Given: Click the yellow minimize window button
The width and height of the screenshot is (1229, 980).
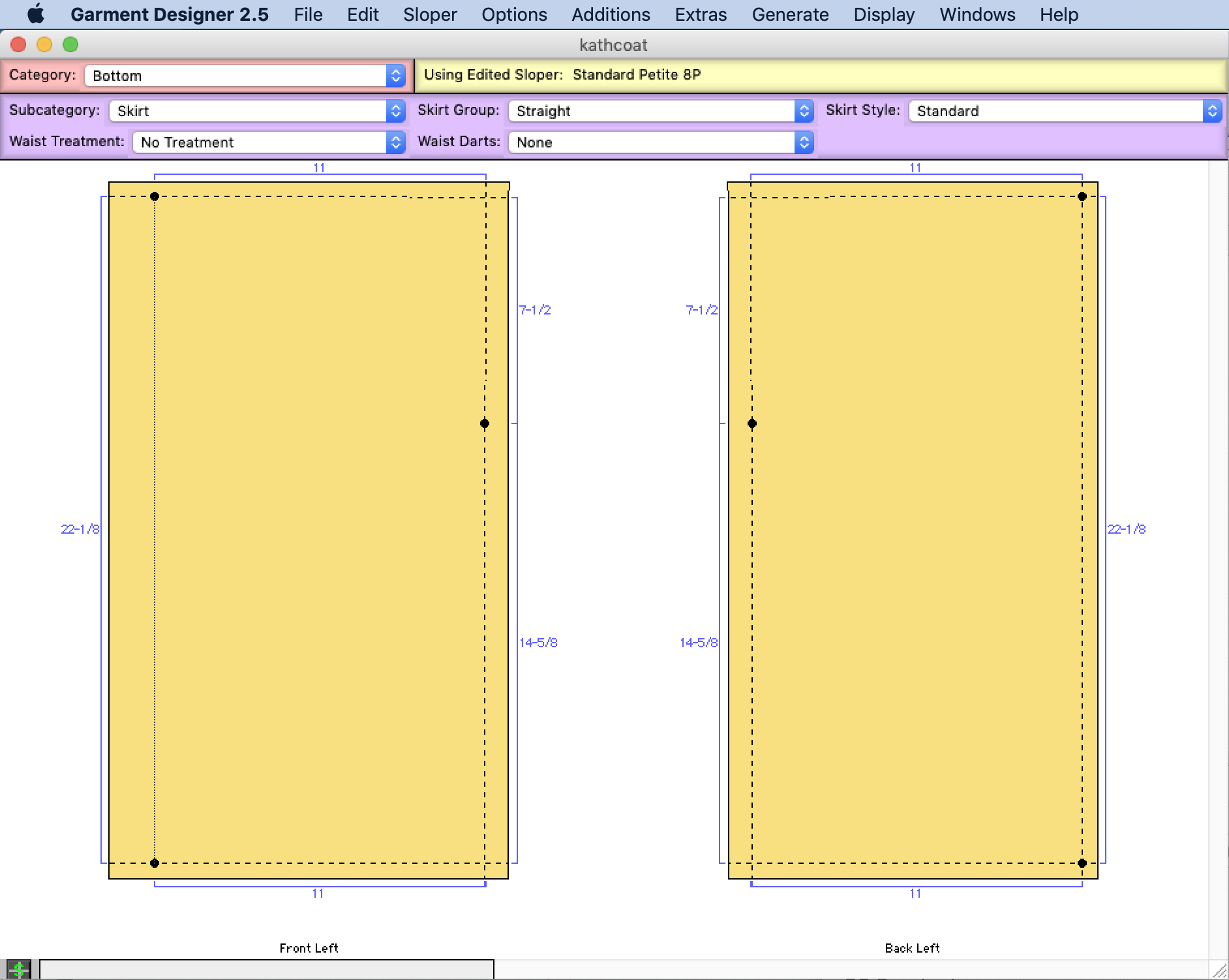Looking at the screenshot, I should (44, 44).
